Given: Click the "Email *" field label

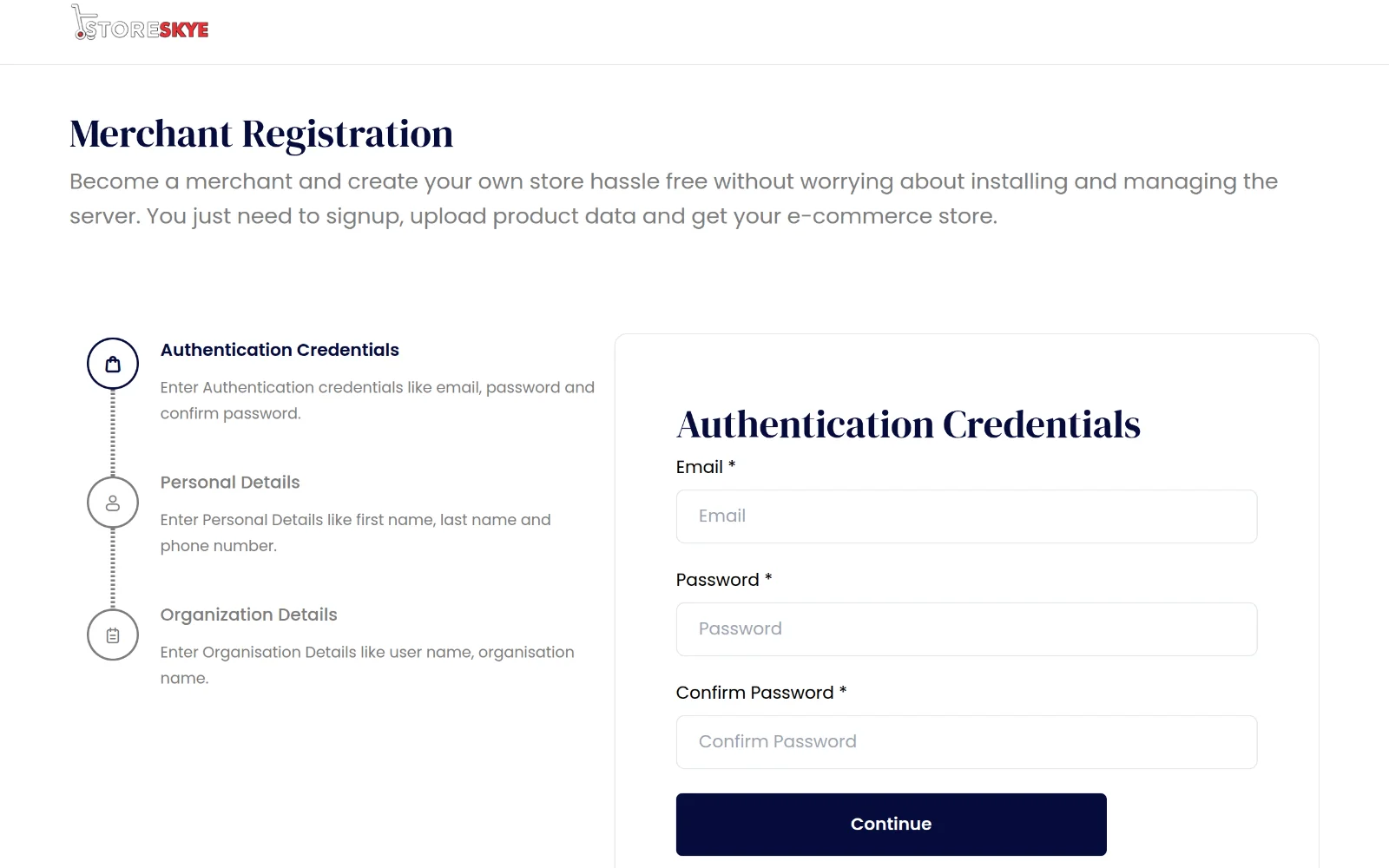Looking at the screenshot, I should [x=706, y=467].
